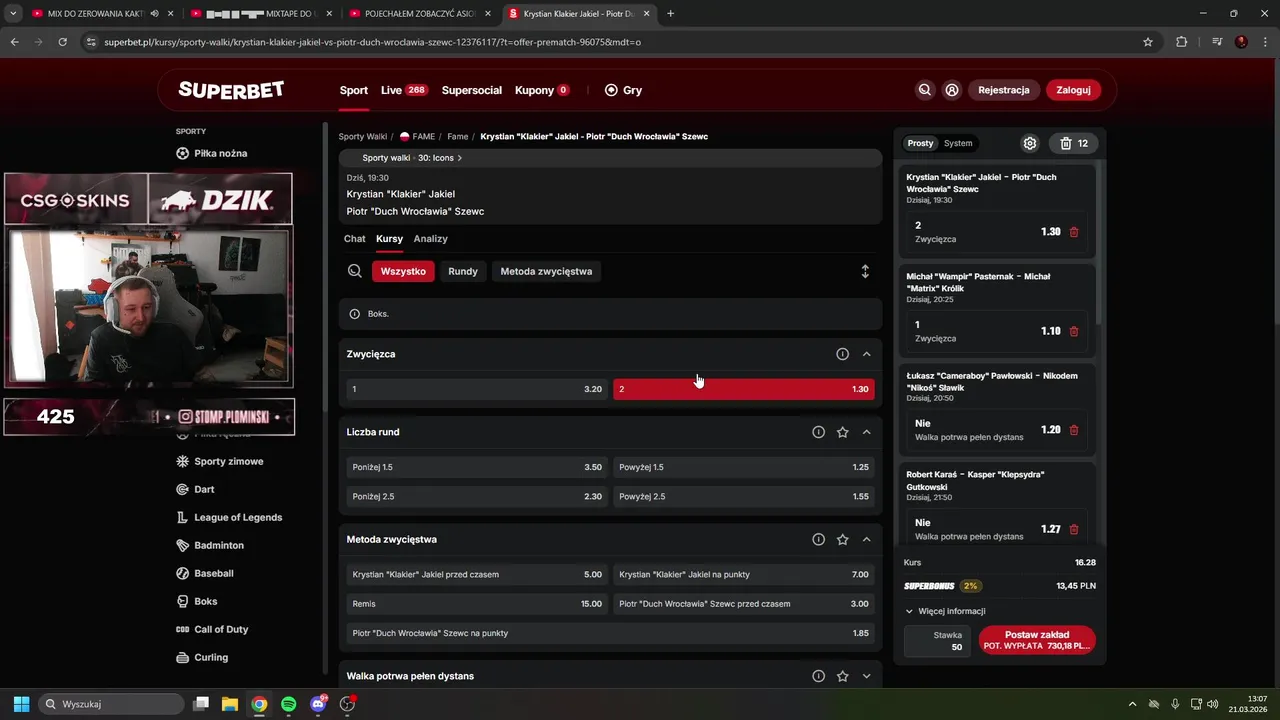The height and width of the screenshot is (720, 1280).
Task: Delete the Karaś – Gutkowski bet
Action: pos(1074,529)
